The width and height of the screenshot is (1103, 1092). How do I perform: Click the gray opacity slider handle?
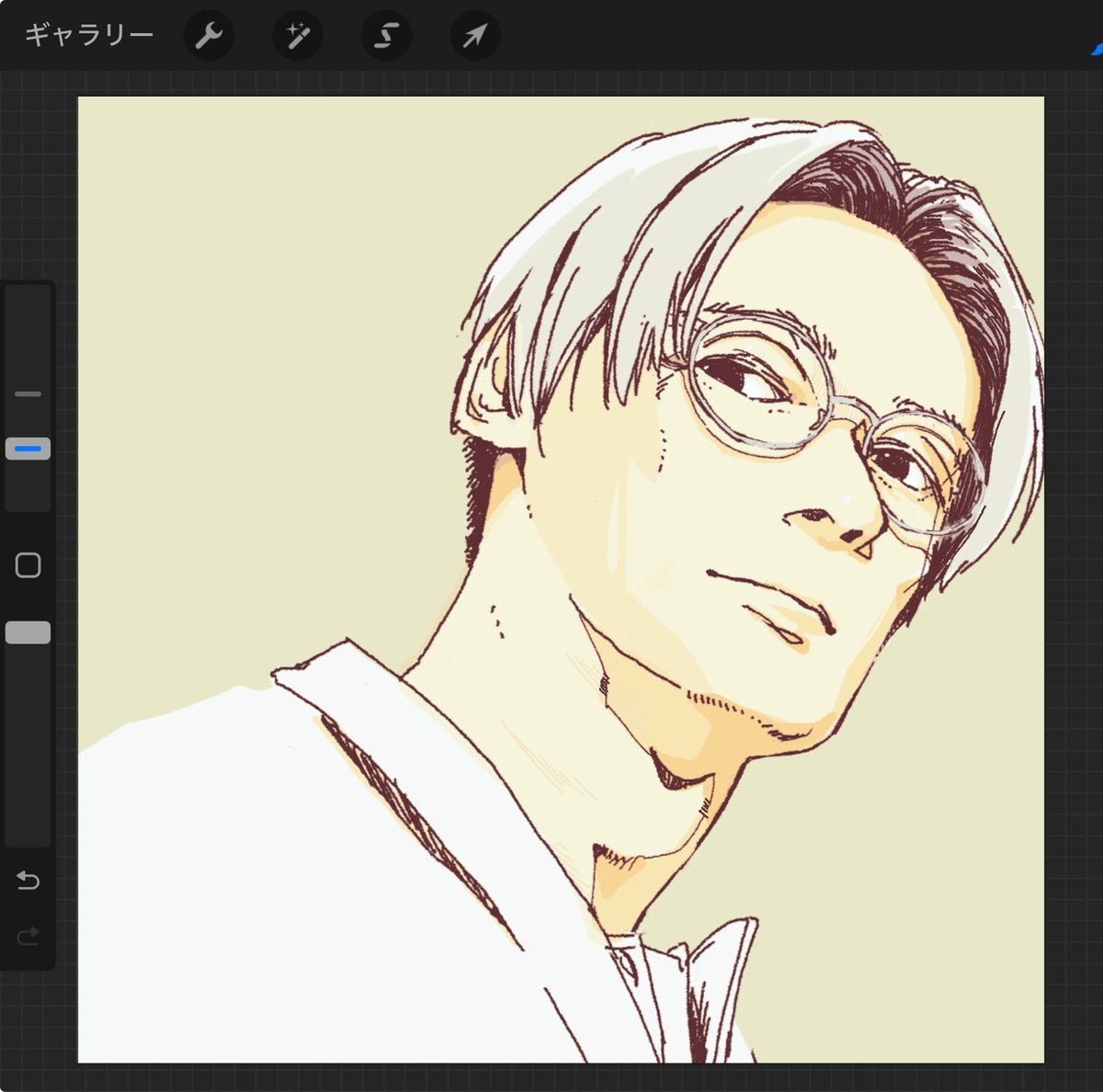(x=28, y=632)
